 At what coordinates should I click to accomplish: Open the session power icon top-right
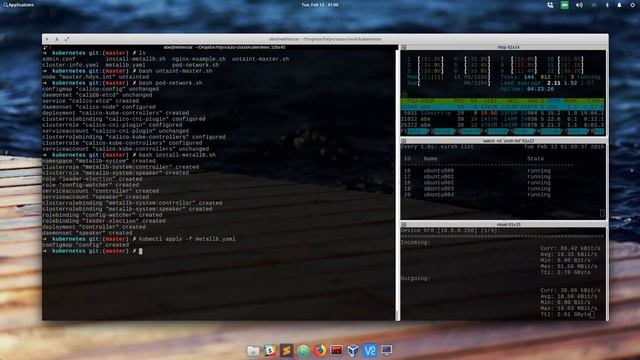(632, 5)
